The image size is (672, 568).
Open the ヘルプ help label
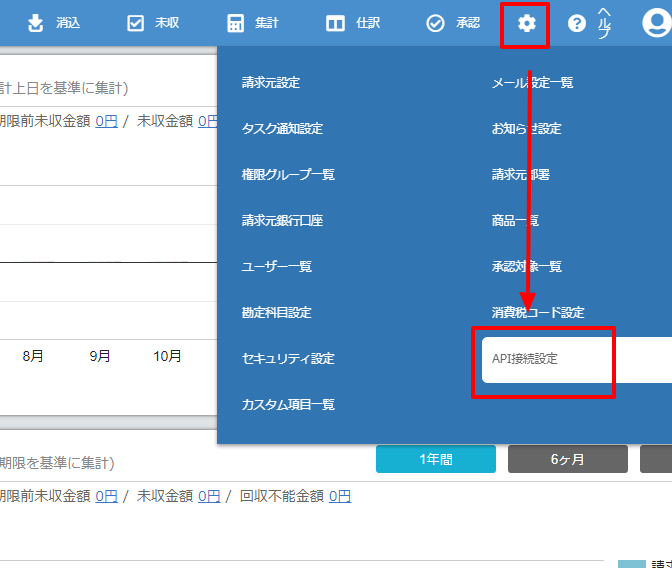[x=604, y=23]
